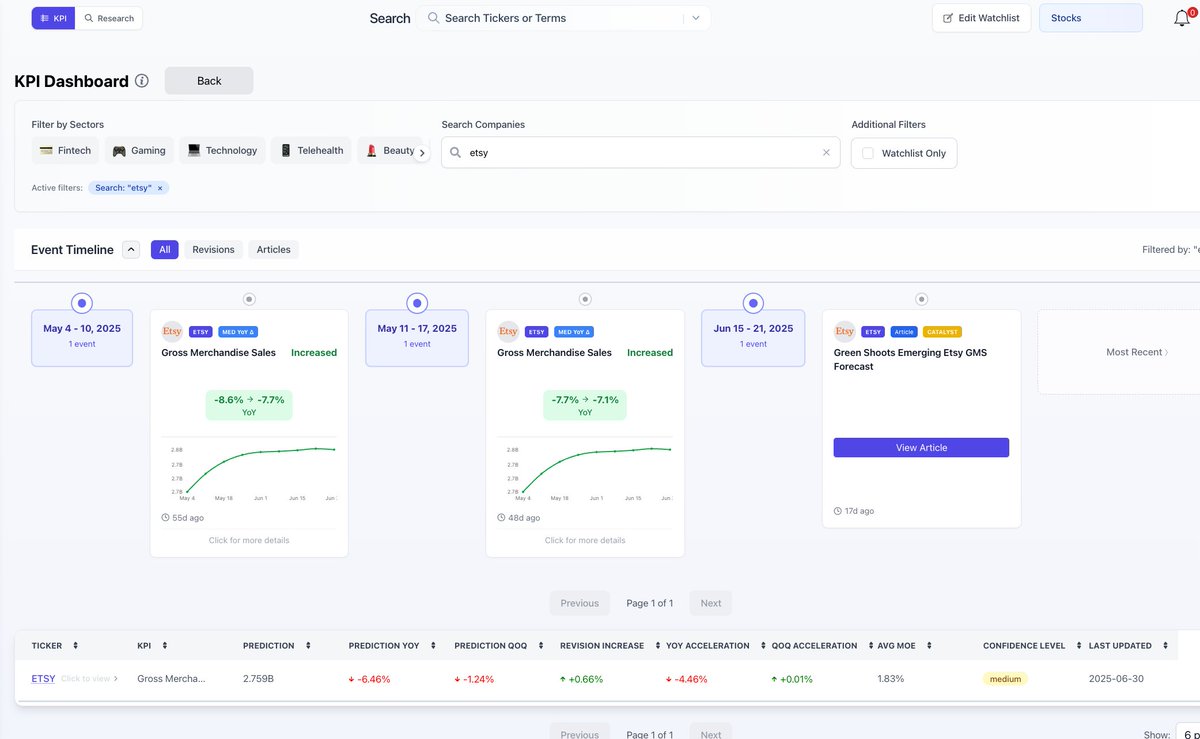Viewport: 1200px width, 739px height.
Task: Click the 2.759B prediction value
Action: (259, 679)
